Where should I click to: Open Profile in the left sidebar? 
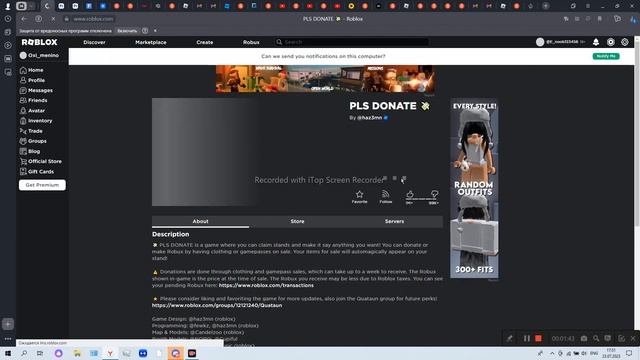pyautogui.click(x=32, y=80)
